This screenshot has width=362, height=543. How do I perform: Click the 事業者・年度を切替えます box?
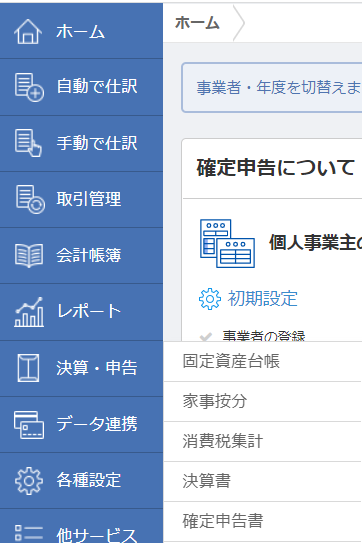pos(272,88)
